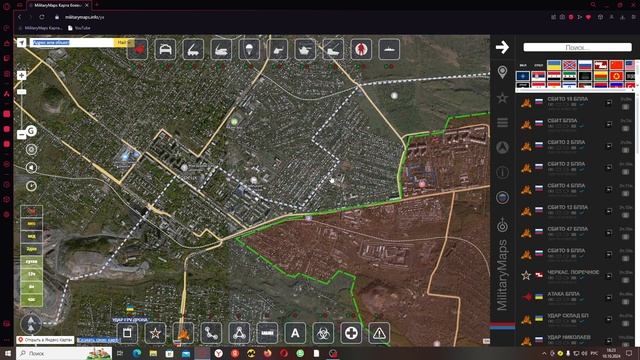This screenshot has width=640, height=360.
Task: Open the YouTube bookmark
Action: click(79, 28)
